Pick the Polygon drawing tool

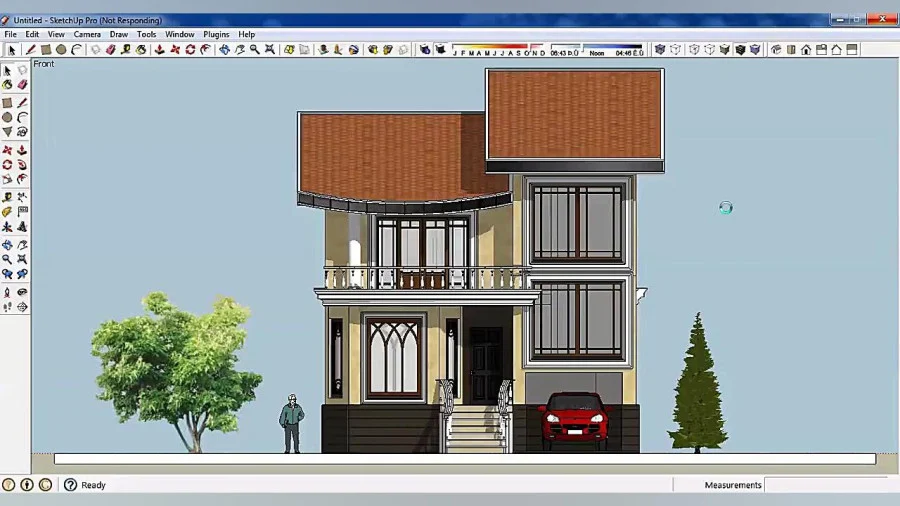click(7, 132)
